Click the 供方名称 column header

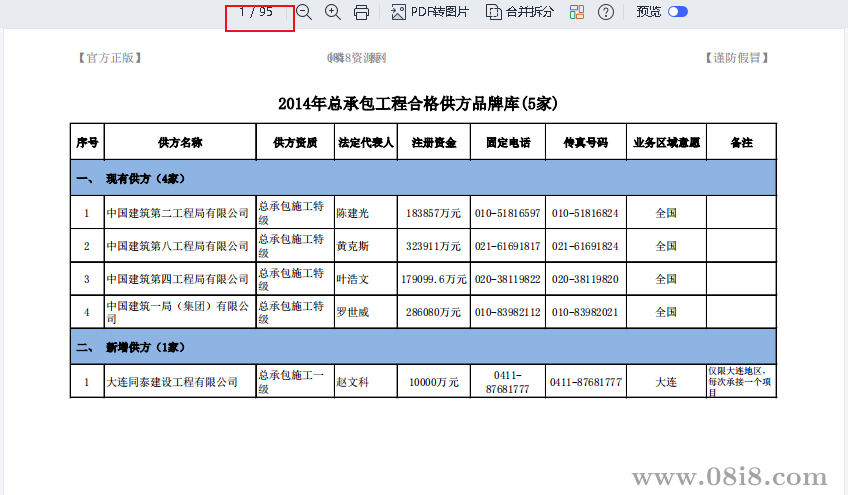pyautogui.click(x=180, y=142)
